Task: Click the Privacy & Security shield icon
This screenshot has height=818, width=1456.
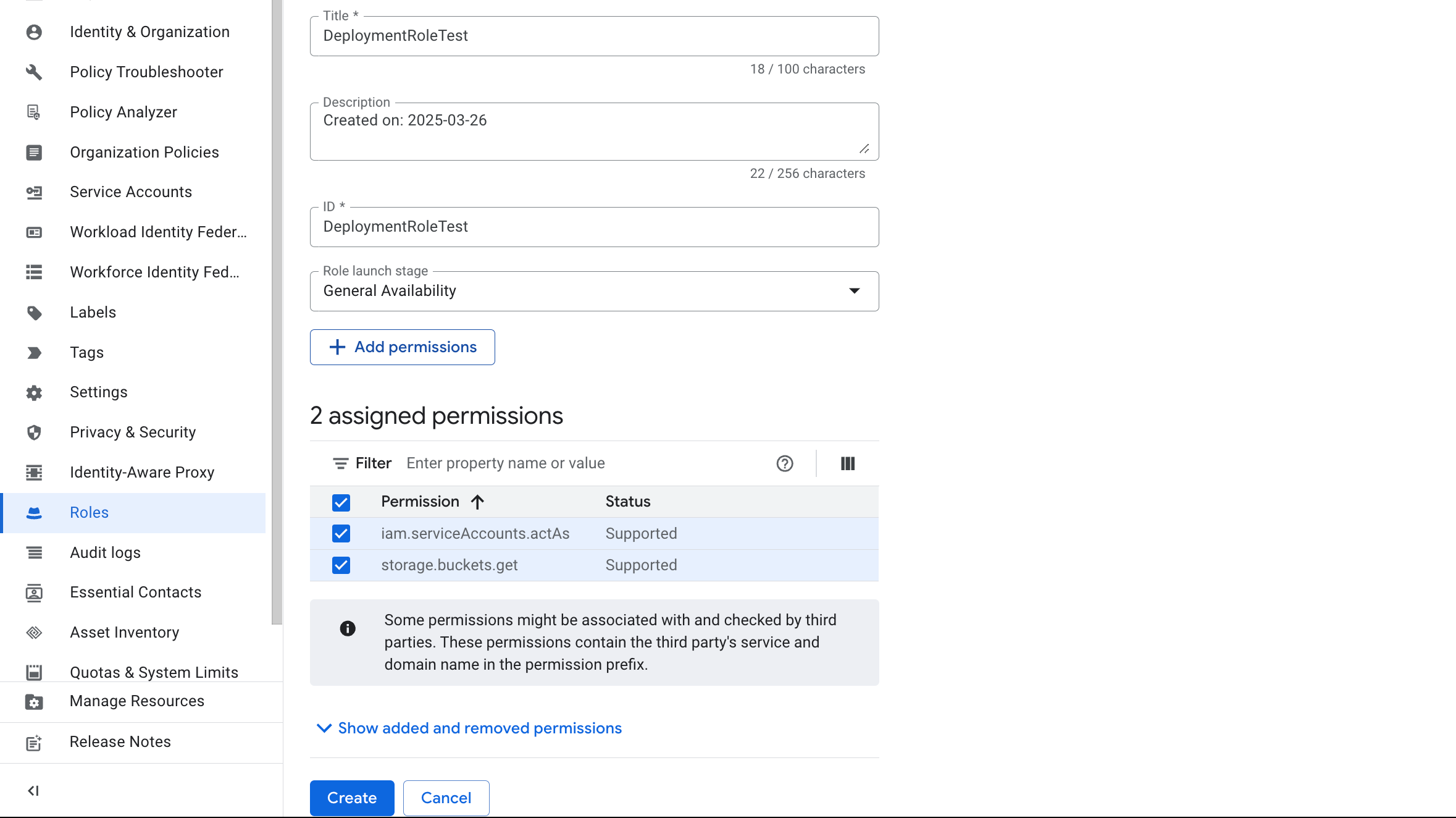Action: [x=34, y=432]
